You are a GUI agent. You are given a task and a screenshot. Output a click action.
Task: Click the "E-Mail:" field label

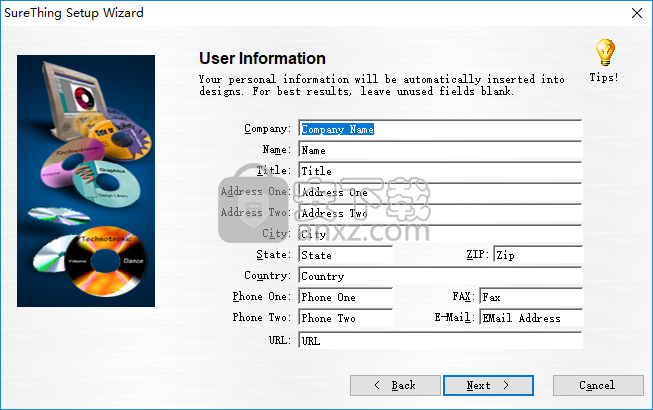[x=455, y=318]
